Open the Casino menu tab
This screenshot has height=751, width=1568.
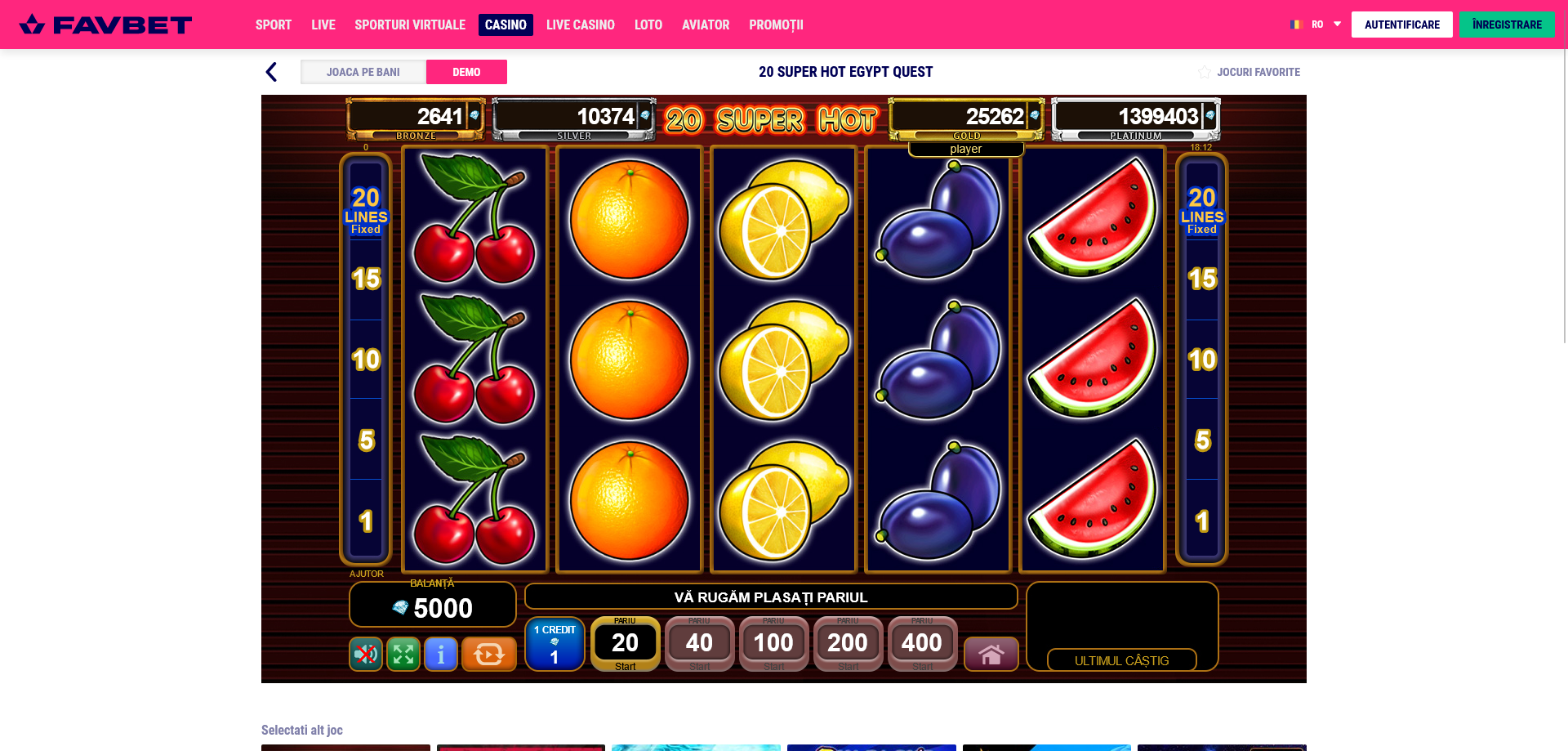point(506,25)
